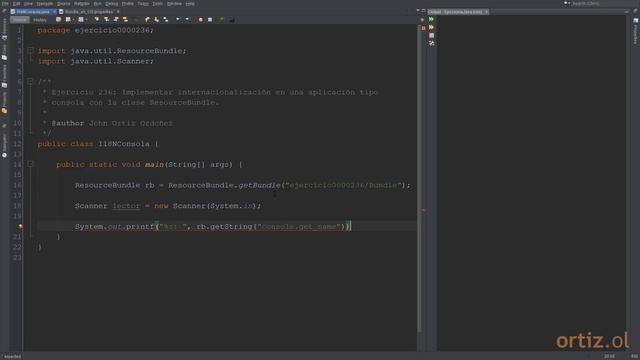
Task: Click the Stop icon in Output window
Action: pyautogui.click(x=431, y=36)
